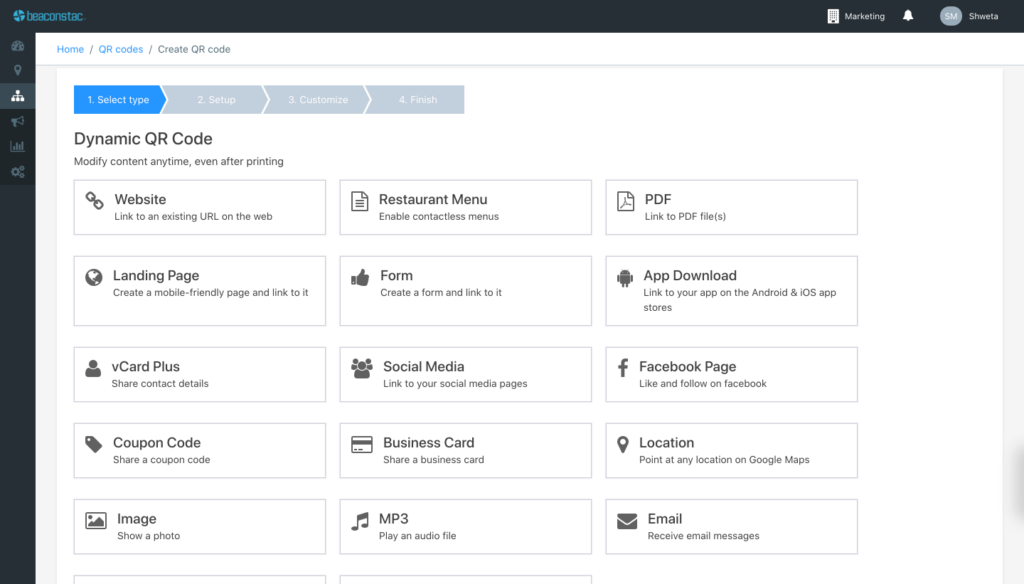This screenshot has height=584, width=1024.
Task: Open the gears settings icon in sidebar
Action: pyautogui.click(x=18, y=172)
